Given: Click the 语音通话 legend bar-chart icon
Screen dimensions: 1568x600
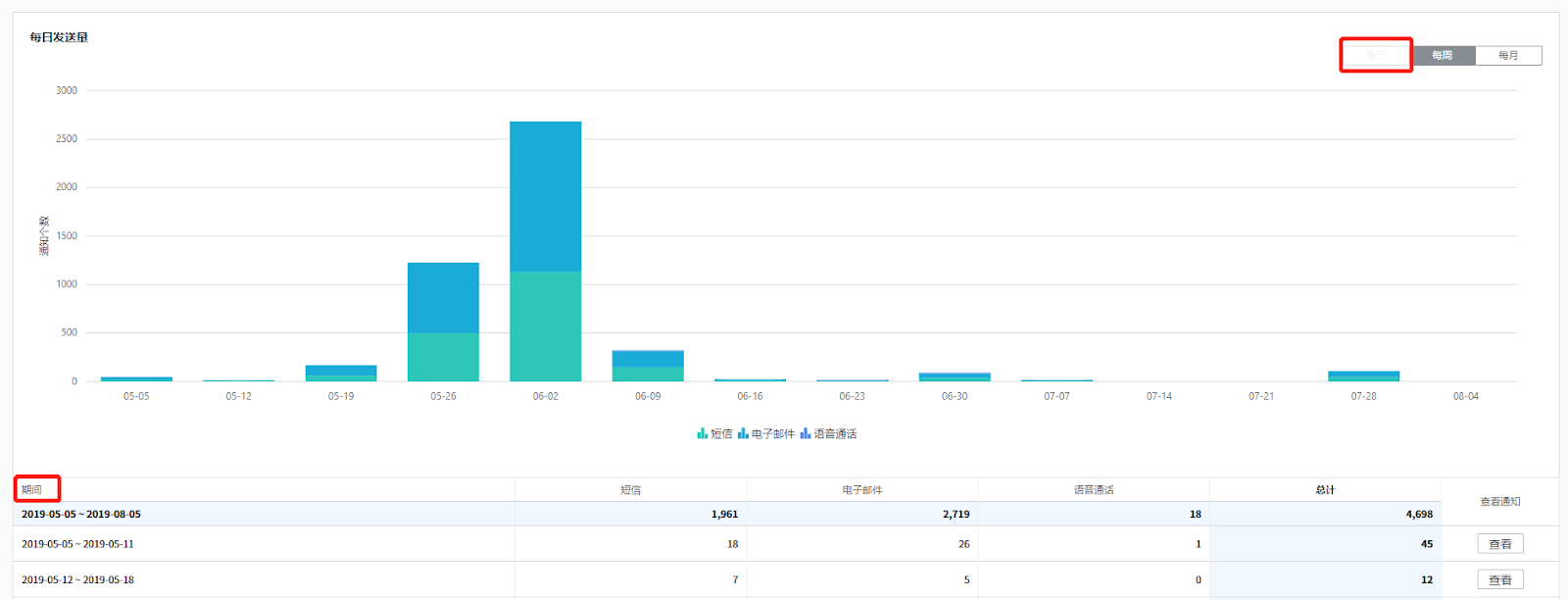Looking at the screenshot, I should [805, 433].
